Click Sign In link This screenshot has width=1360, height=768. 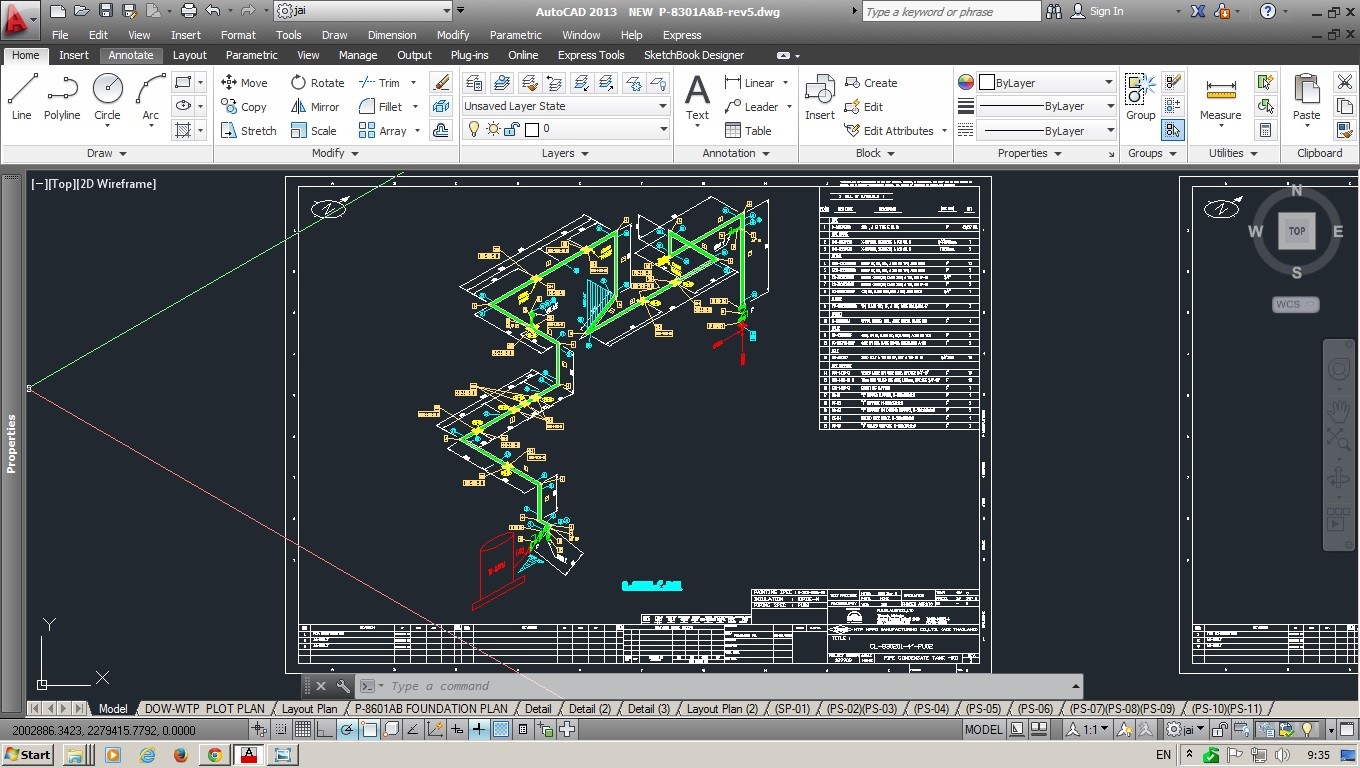(1106, 11)
